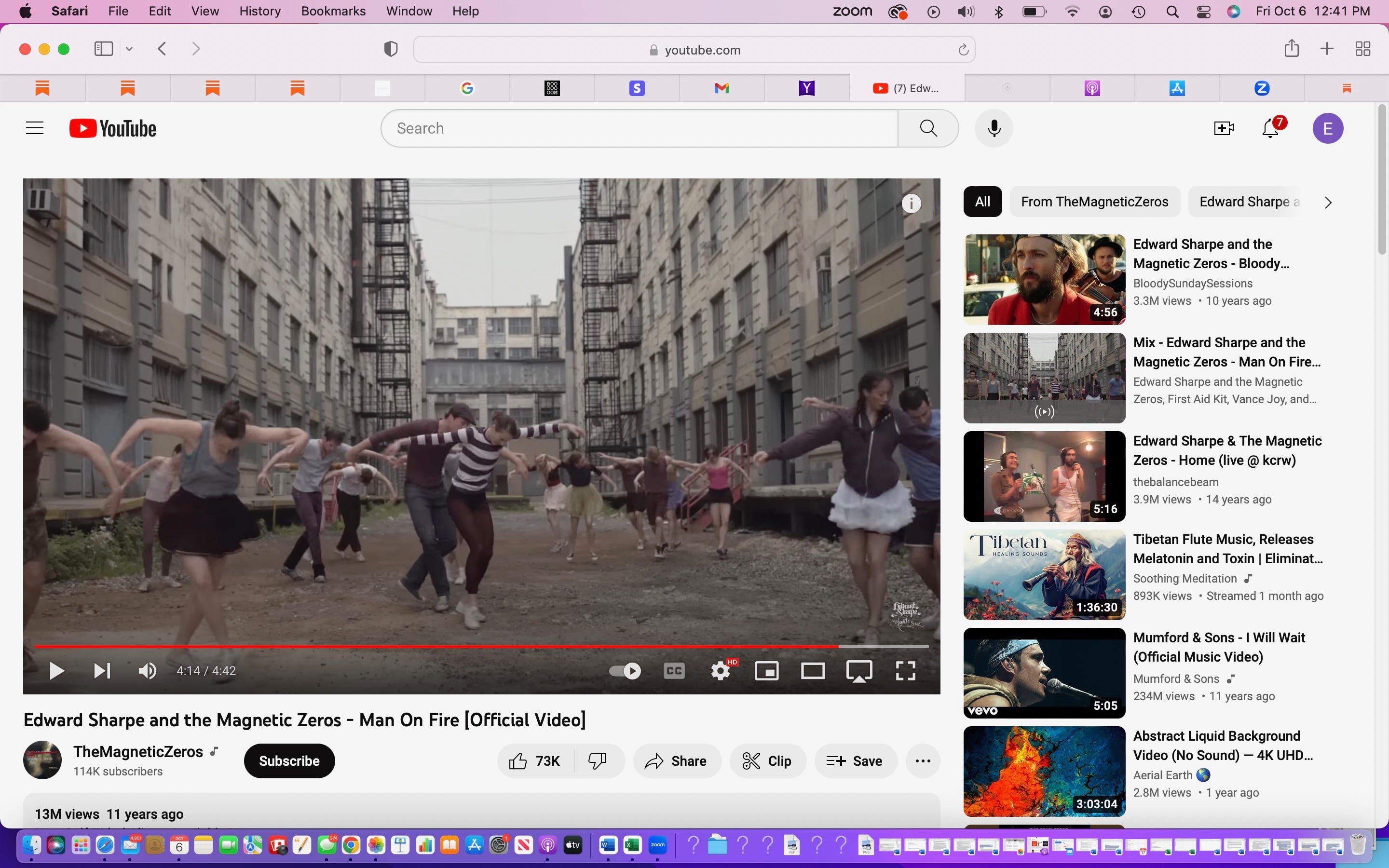This screenshot has height=868, width=1389.
Task: Open volume menu bar icon
Action: (966, 12)
